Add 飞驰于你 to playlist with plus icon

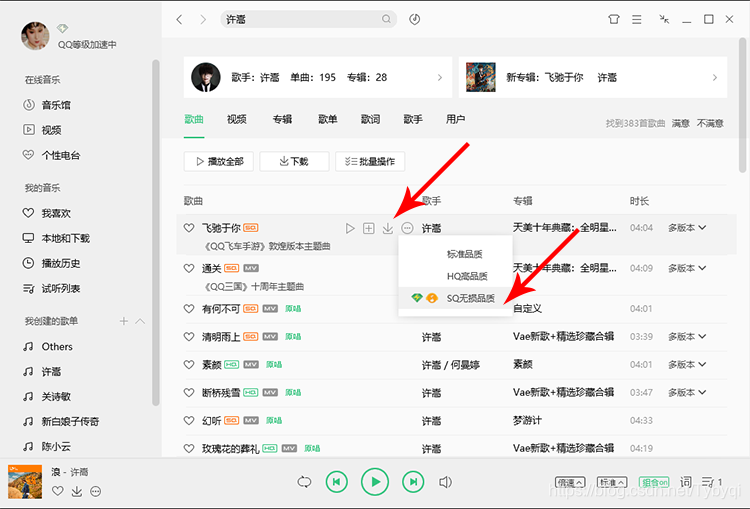(x=369, y=228)
